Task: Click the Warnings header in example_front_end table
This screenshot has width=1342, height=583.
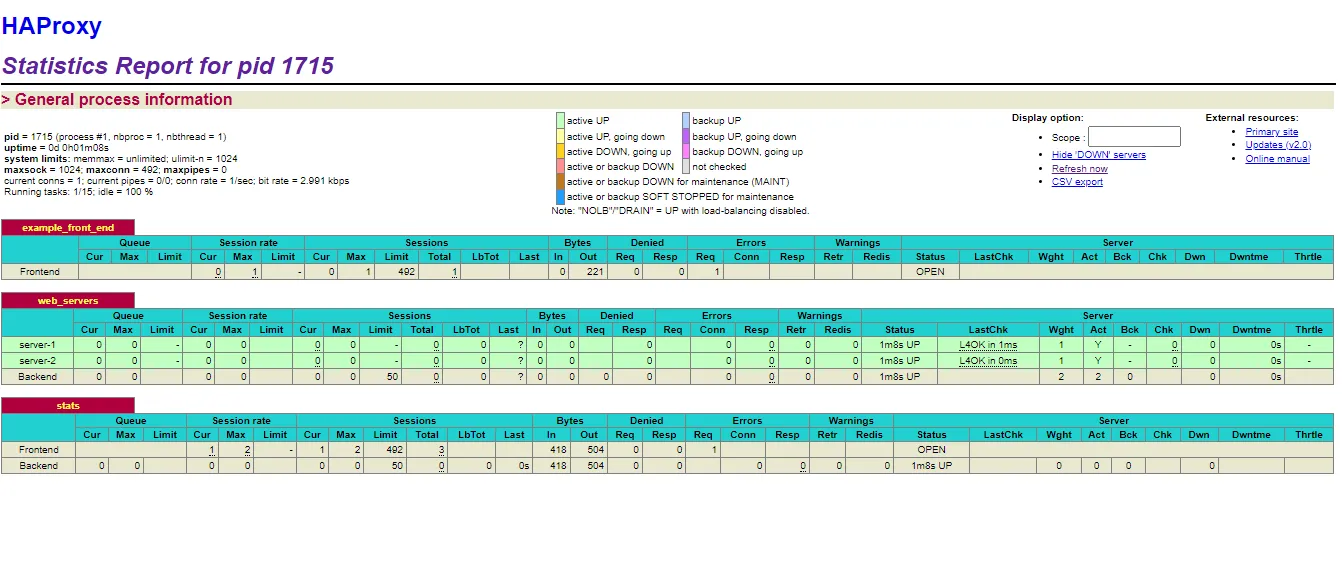Action: (x=858, y=243)
